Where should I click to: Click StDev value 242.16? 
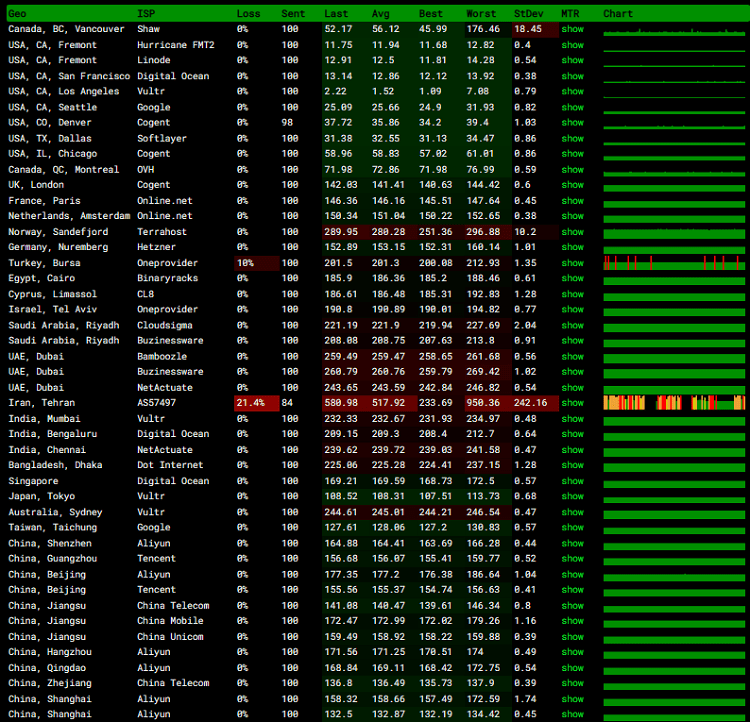(x=535, y=403)
